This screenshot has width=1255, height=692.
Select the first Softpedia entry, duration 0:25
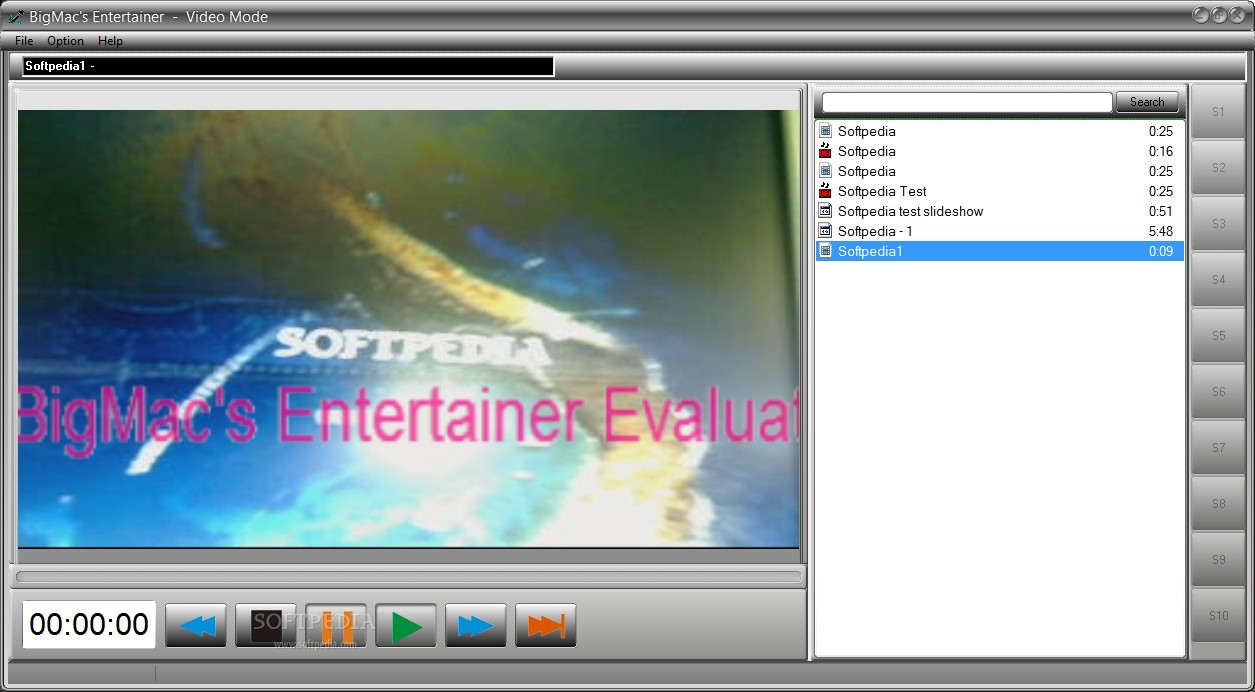(x=1000, y=131)
